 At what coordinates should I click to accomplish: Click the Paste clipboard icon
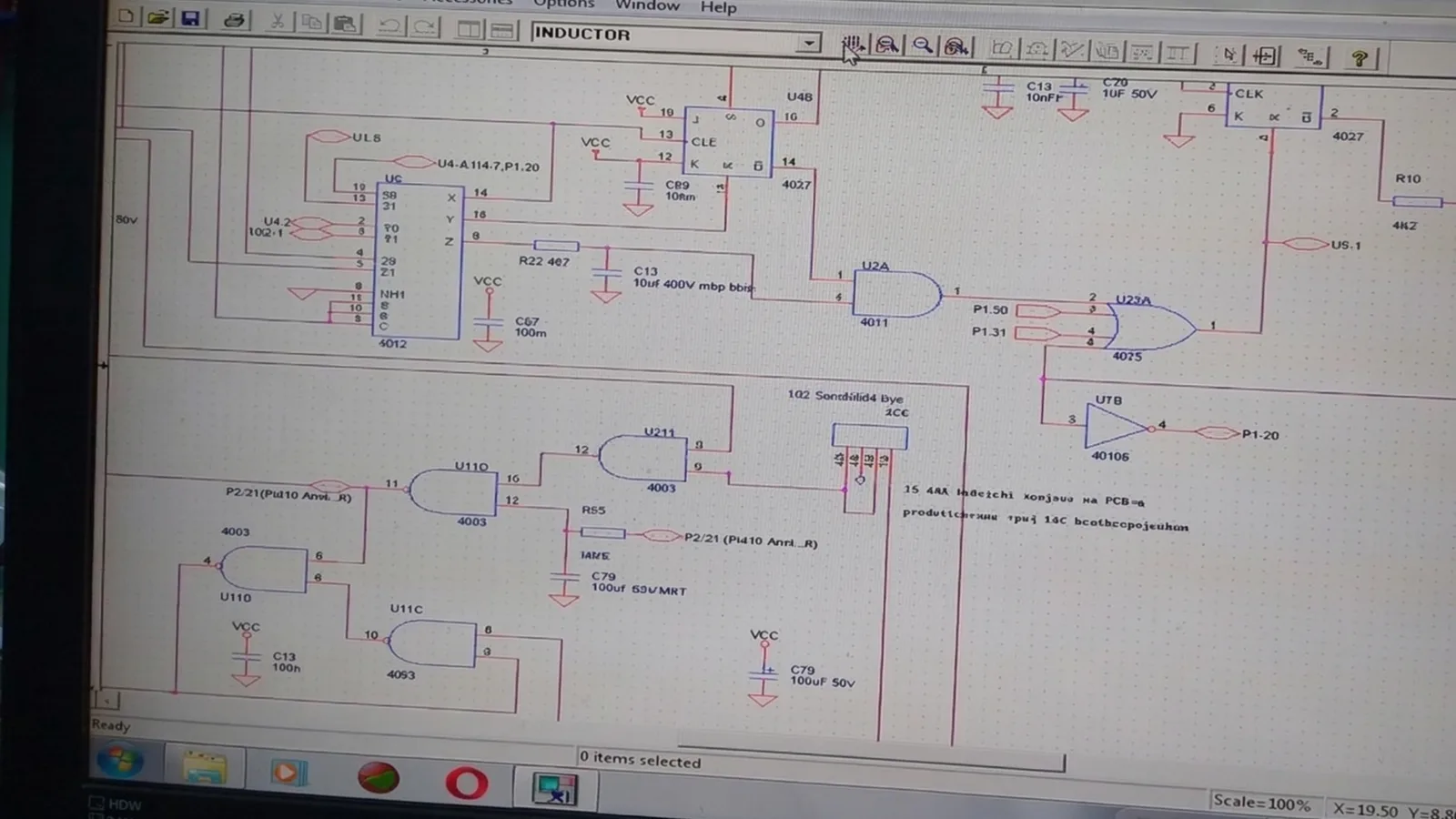pos(345,24)
